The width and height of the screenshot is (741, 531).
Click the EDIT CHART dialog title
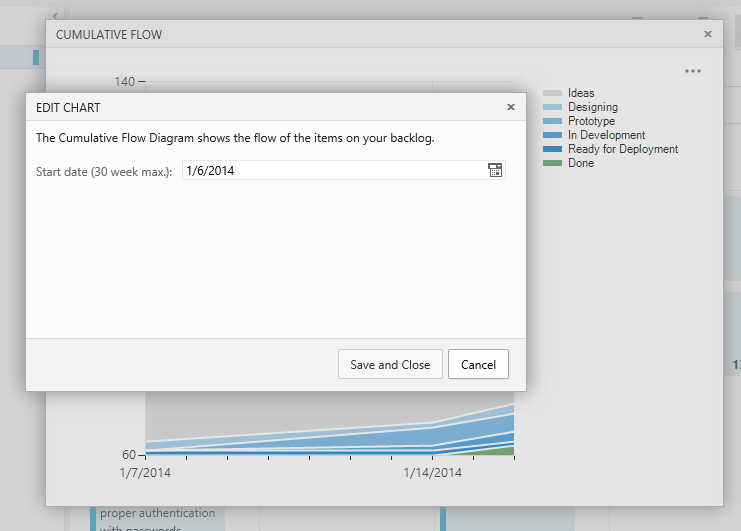coord(68,108)
